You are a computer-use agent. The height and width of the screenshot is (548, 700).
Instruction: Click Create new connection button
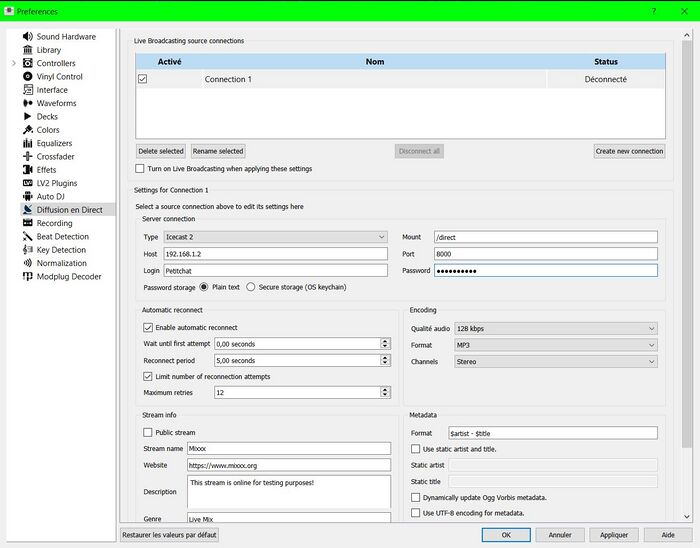(629, 151)
